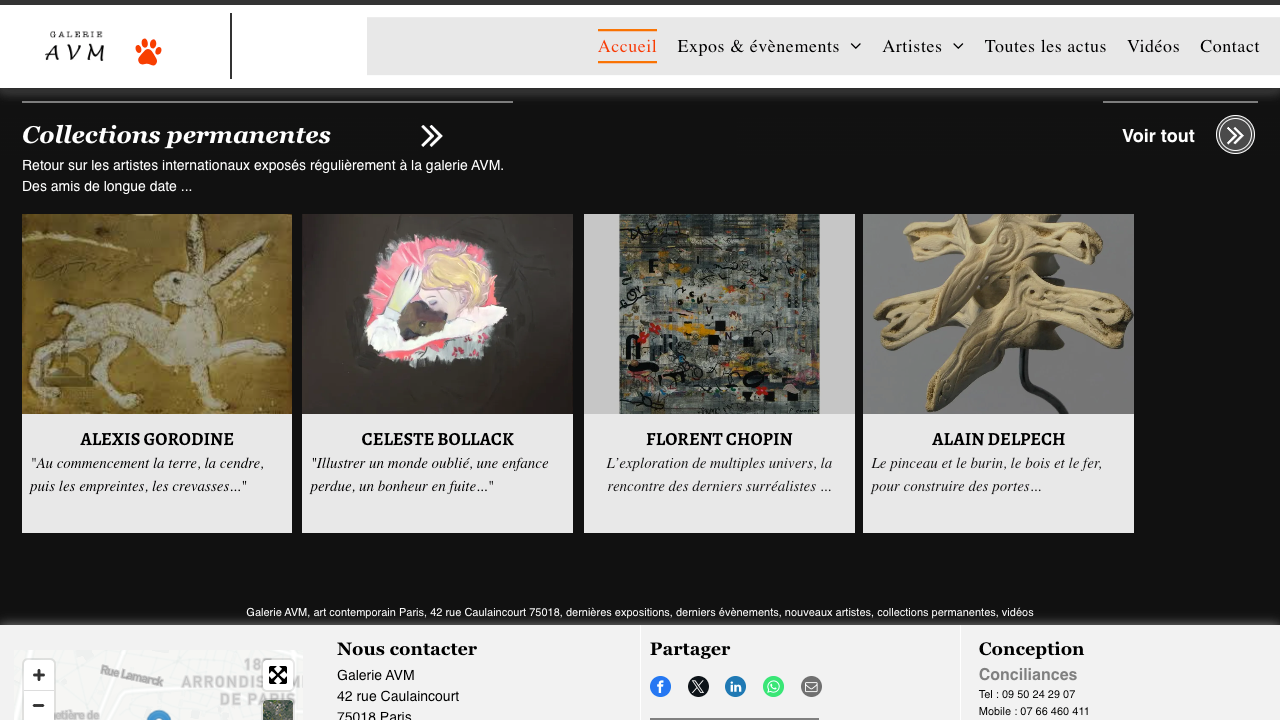Open the Toutes les actus page

pos(1045,46)
